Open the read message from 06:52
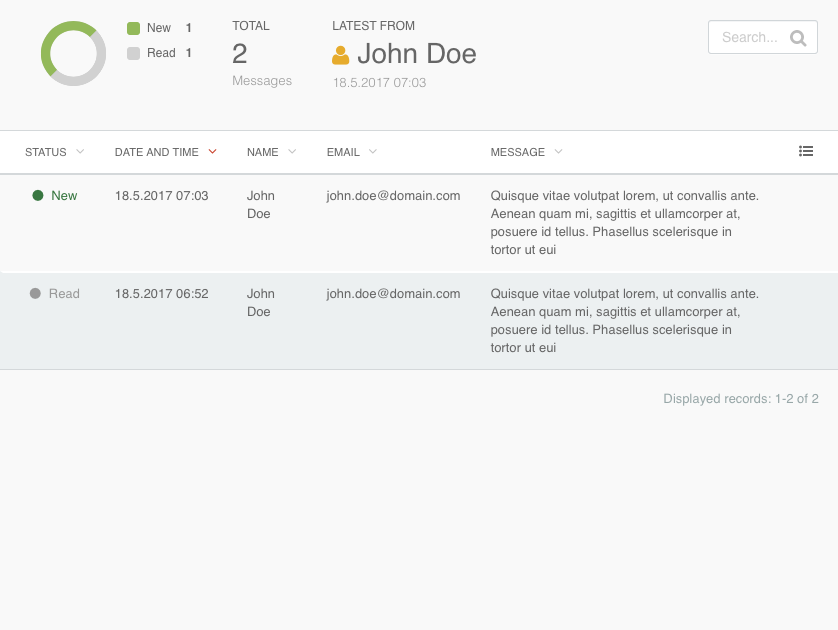The height and width of the screenshot is (630, 838). tap(419, 321)
